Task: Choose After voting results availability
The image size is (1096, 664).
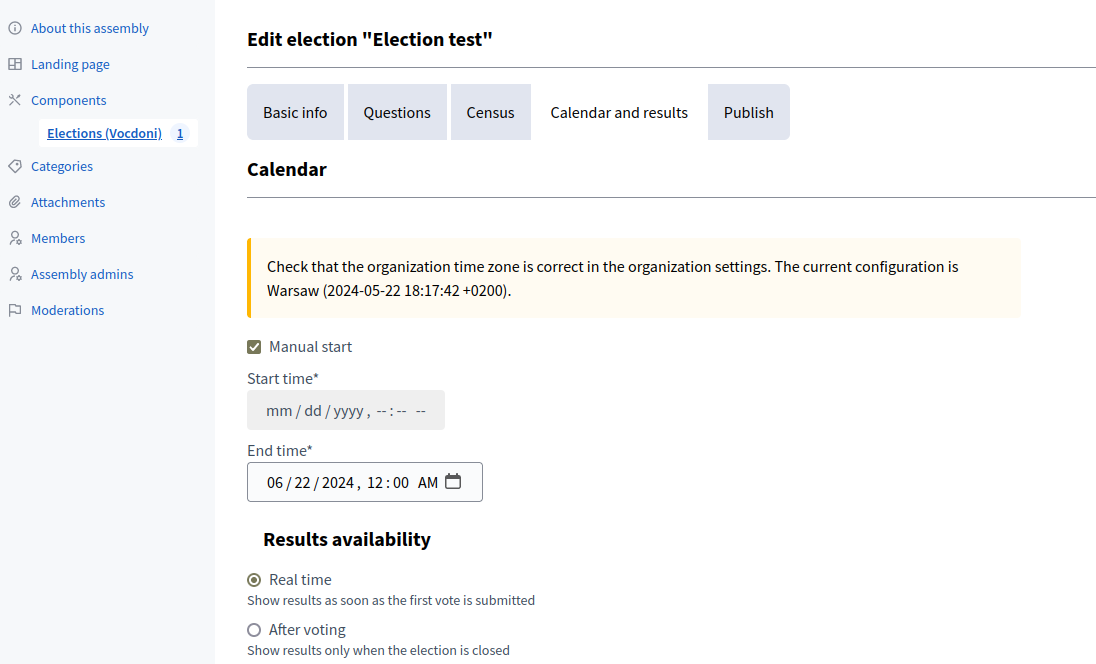Action: (x=254, y=630)
